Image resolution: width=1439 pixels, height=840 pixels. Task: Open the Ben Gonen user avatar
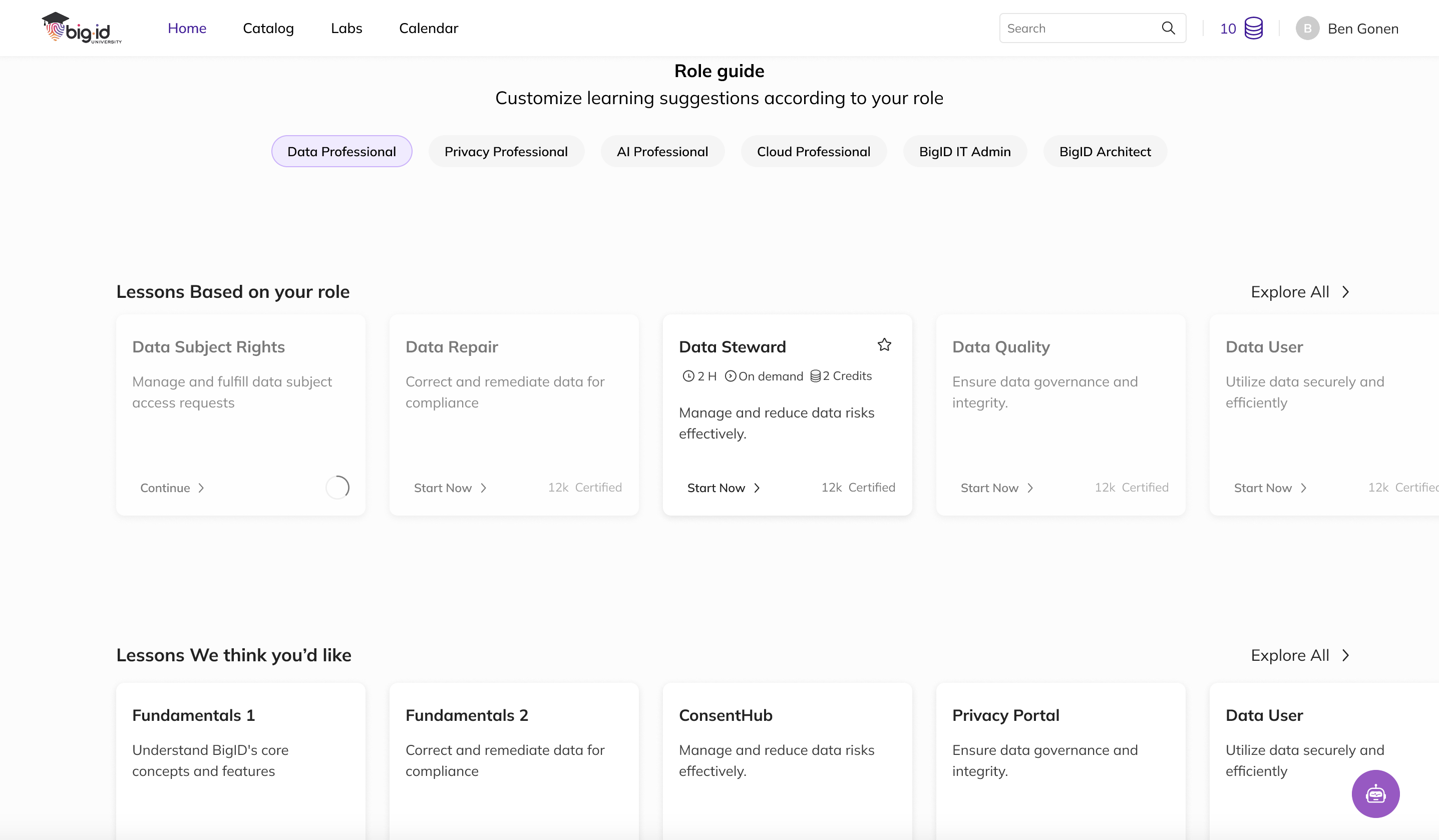[1307, 28]
